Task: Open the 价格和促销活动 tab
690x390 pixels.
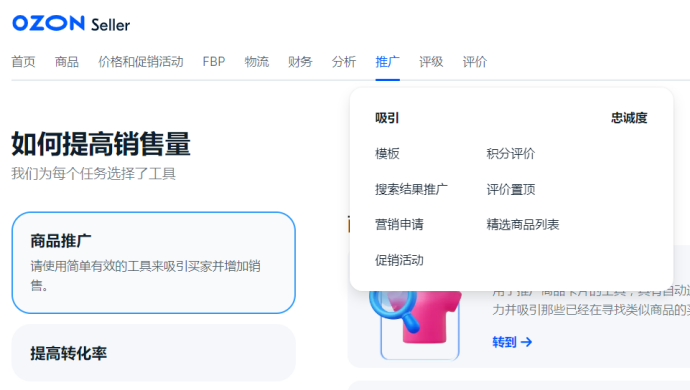Action: click(141, 62)
